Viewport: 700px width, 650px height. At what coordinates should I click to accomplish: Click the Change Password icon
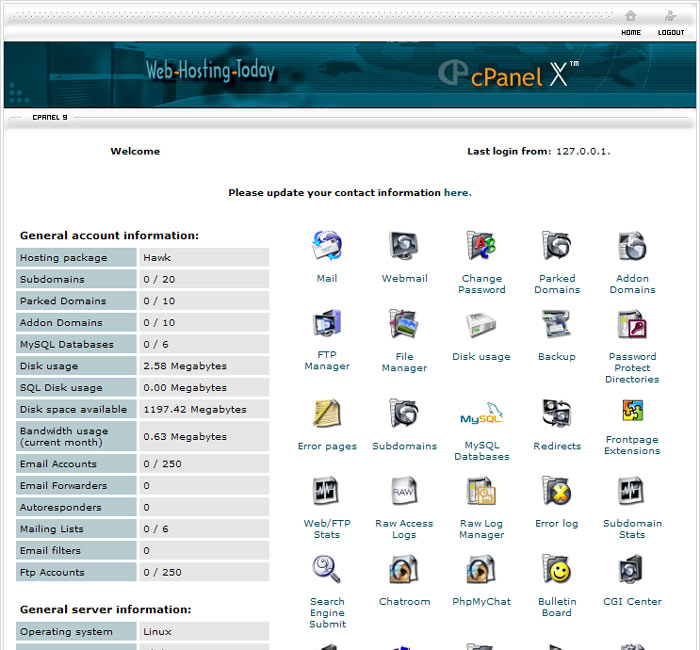tap(481, 246)
